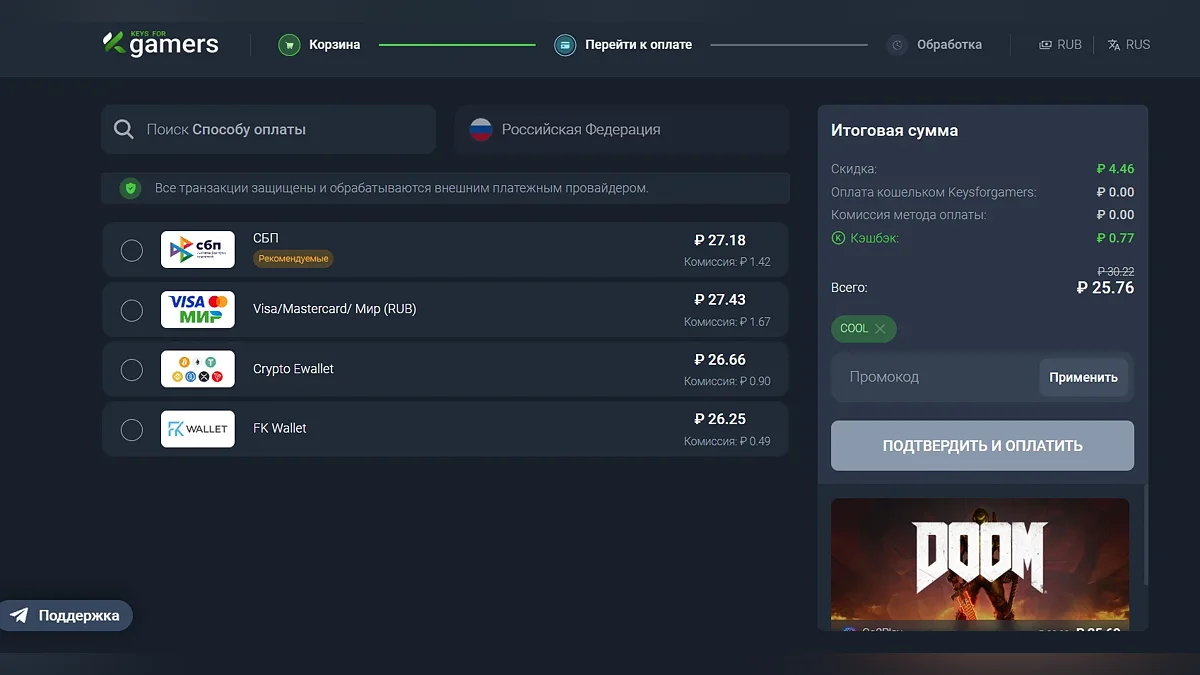Select the СБП payment radio button
The image size is (1200, 675).
tap(132, 250)
